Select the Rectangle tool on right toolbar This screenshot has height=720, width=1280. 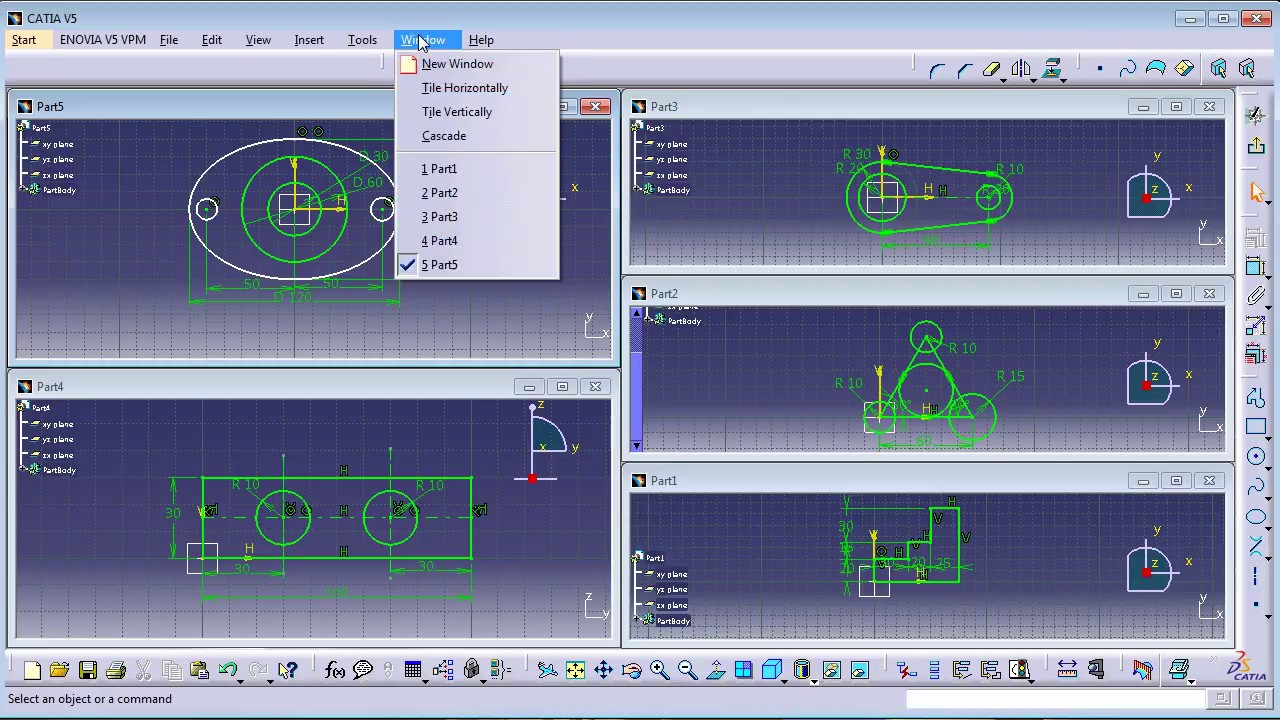pyautogui.click(x=1256, y=427)
